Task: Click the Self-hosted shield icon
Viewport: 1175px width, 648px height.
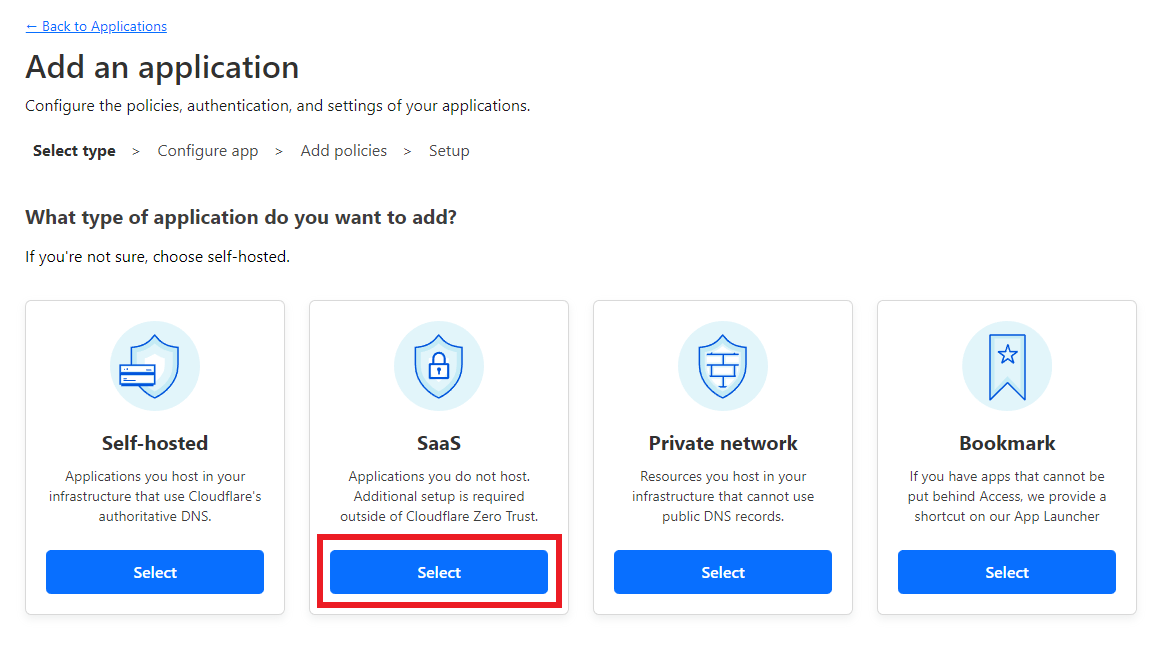Action: point(155,365)
